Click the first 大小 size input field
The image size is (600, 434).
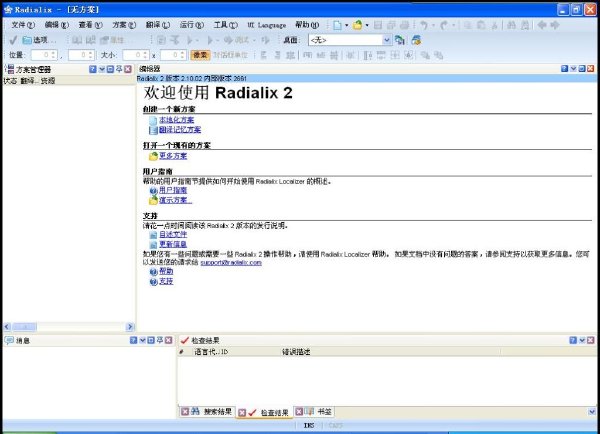click(136, 55)
